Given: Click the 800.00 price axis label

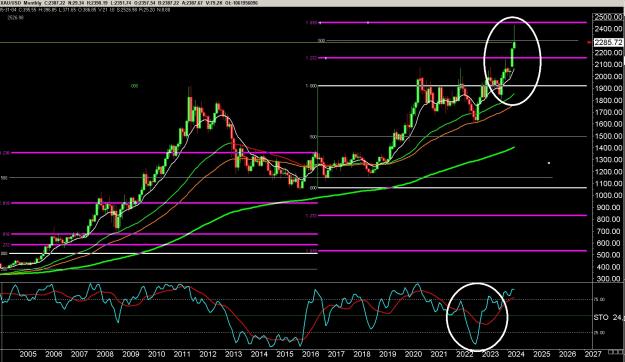Looking at the screenshot, I should [610, 219].
